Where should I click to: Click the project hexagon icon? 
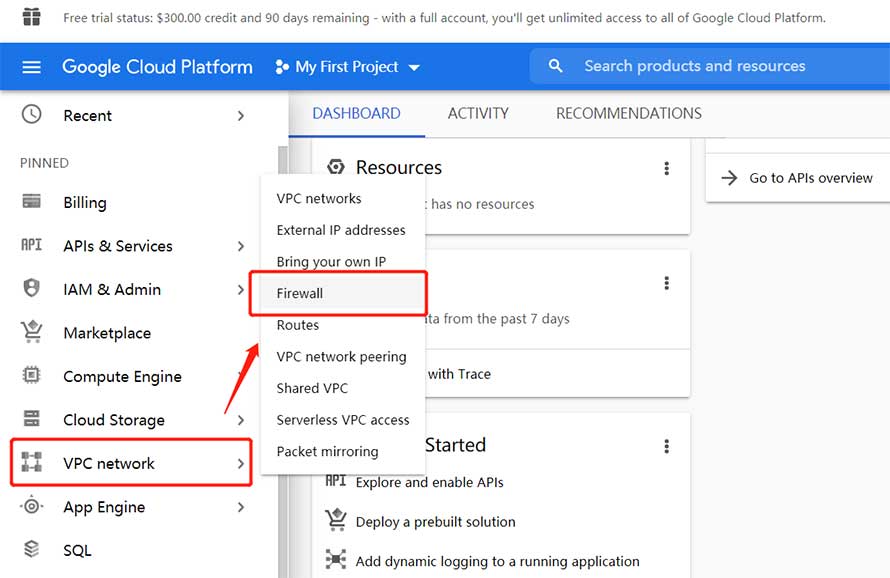pos(282,67)
